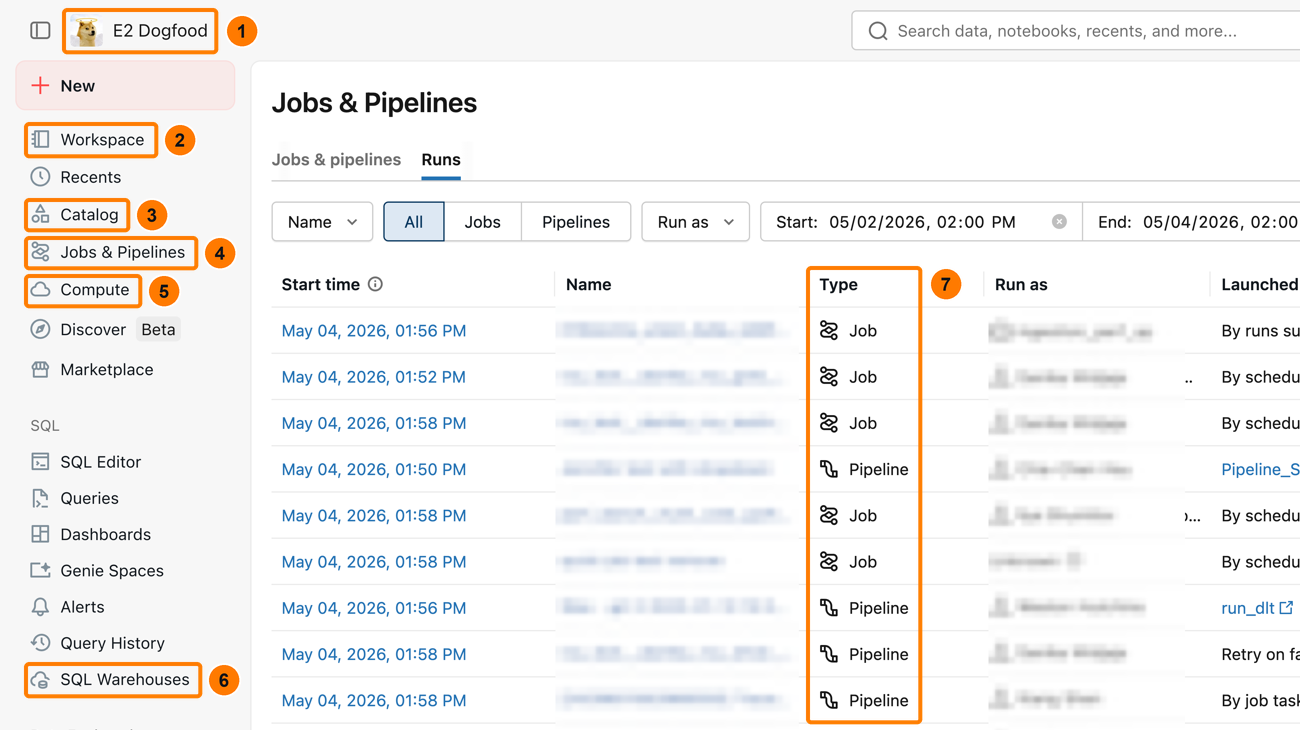
Task: Click the Jobs & Pipelines sidebar icon
Action: click(40, 252)
